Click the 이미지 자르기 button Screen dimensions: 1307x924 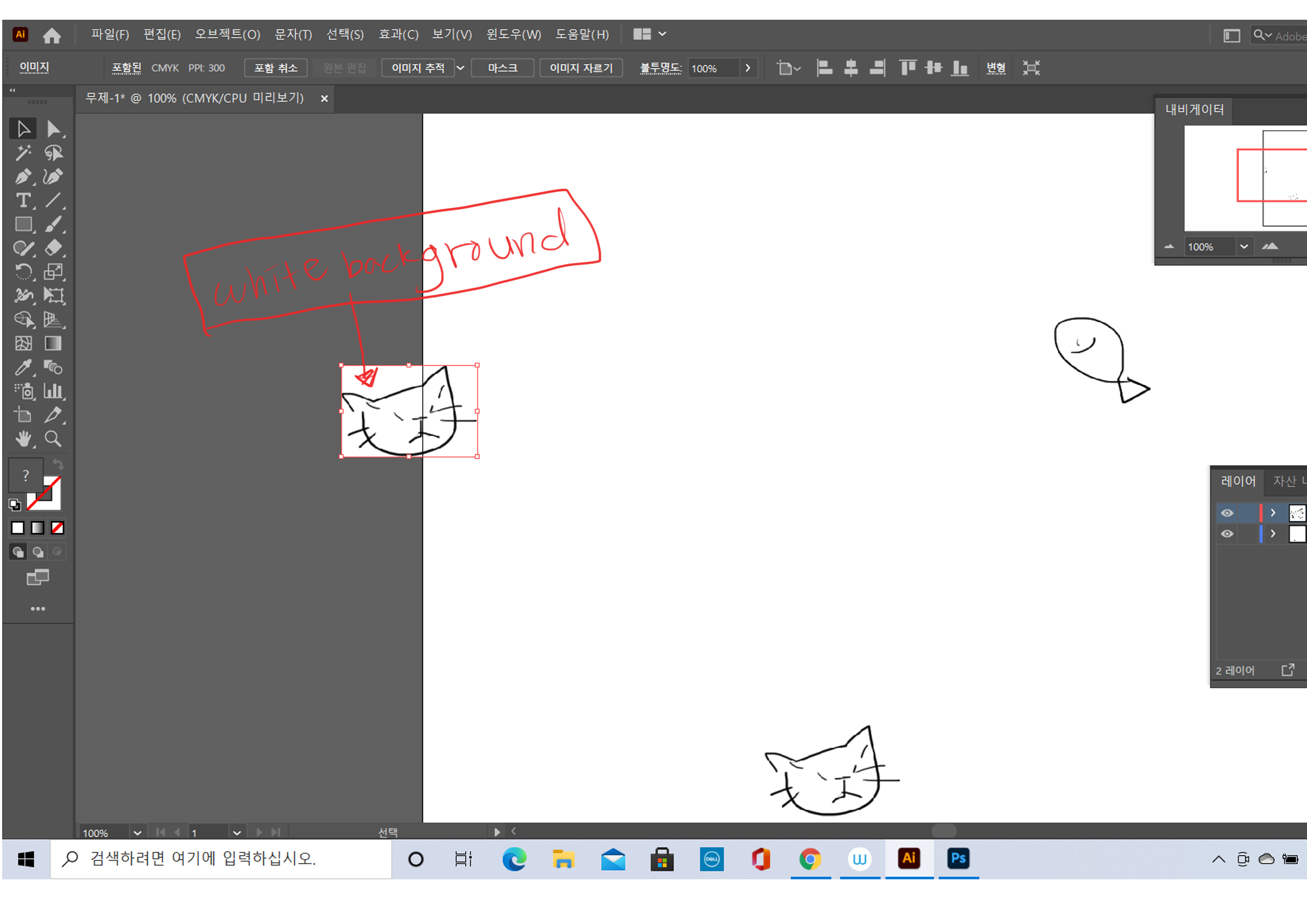580,68
